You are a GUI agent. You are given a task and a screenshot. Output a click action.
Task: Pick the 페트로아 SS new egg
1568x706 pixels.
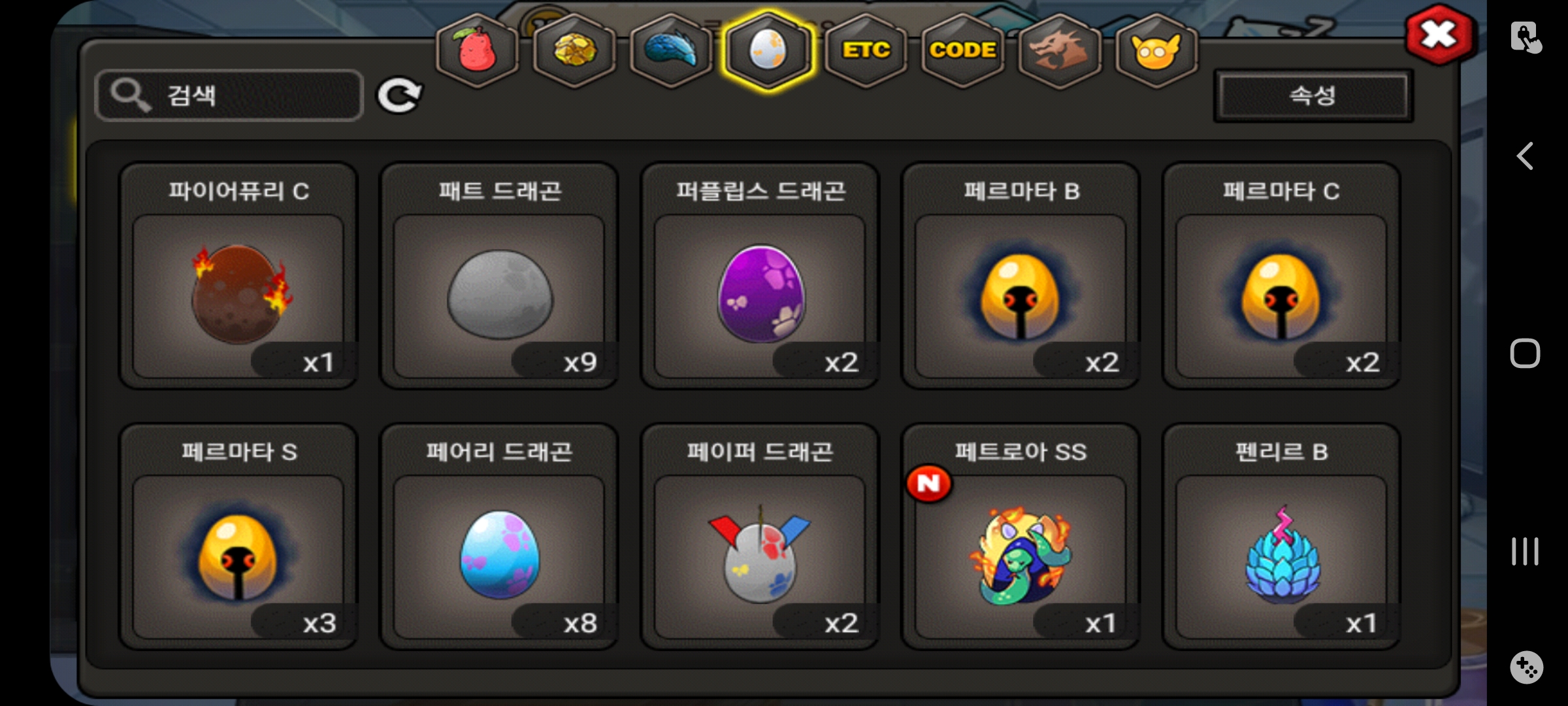point(1021,536)
